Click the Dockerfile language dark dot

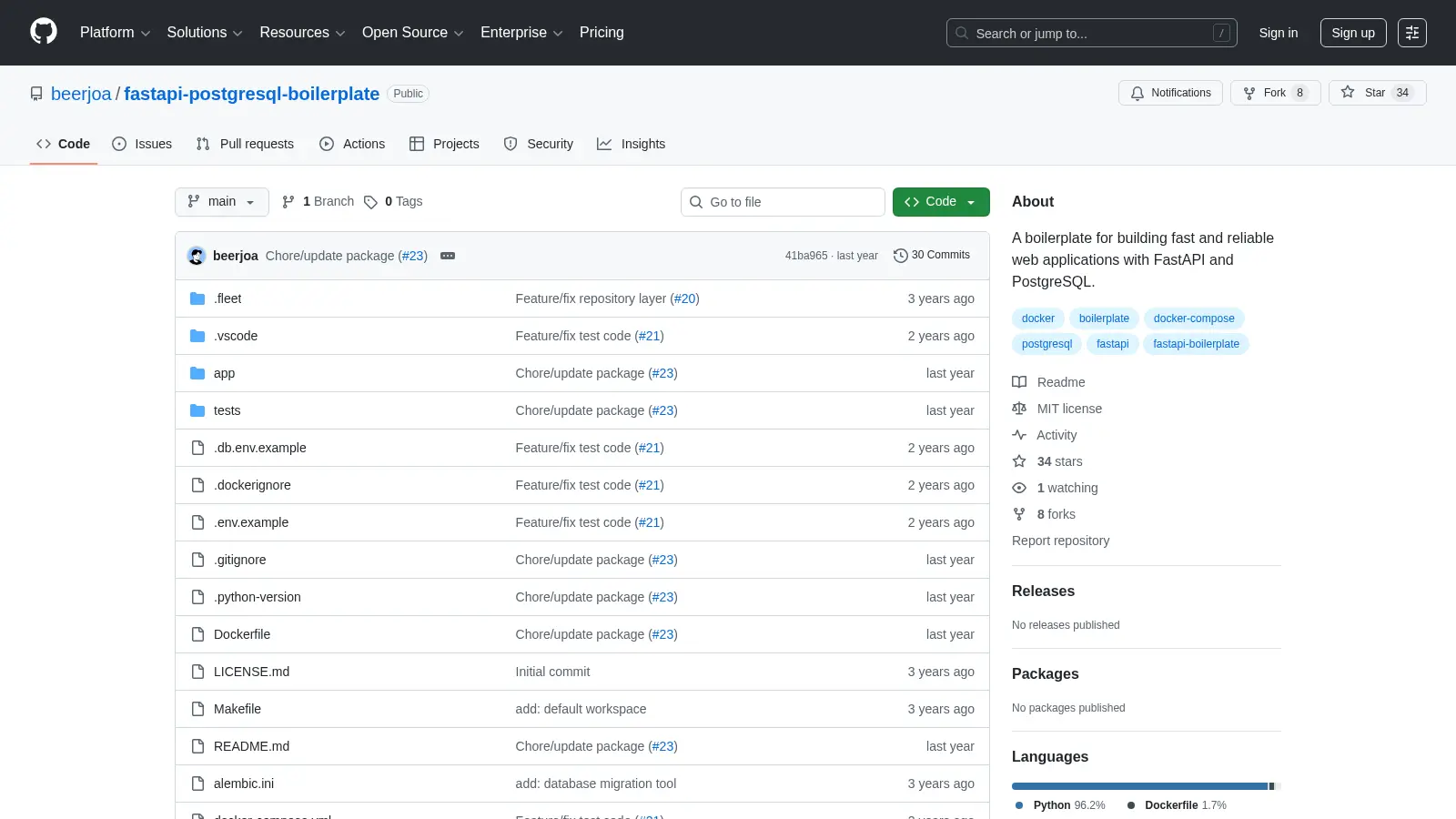click(1131, 805)
